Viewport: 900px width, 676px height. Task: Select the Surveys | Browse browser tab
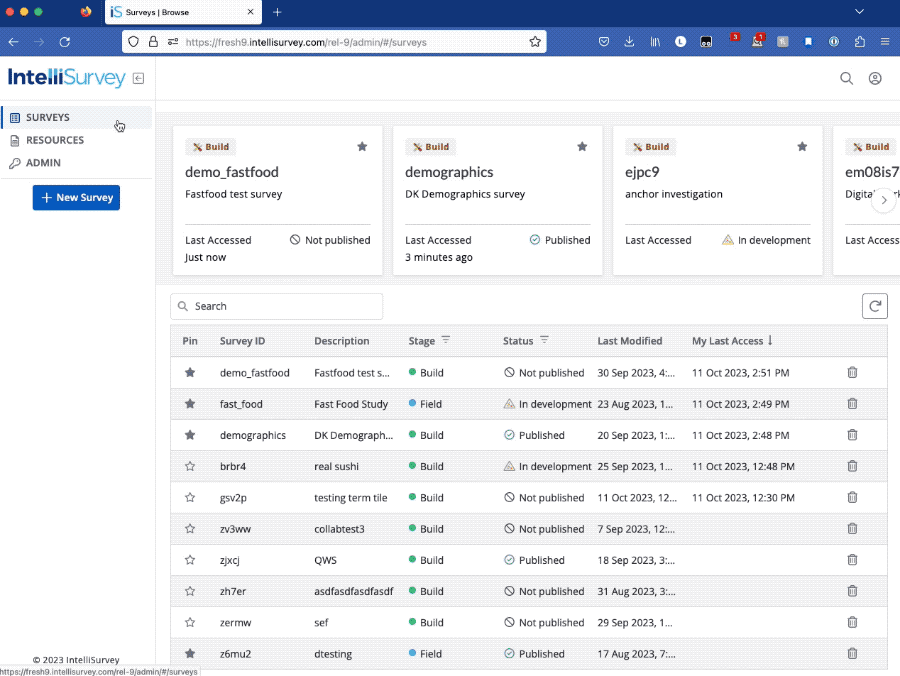click(183, 12)
